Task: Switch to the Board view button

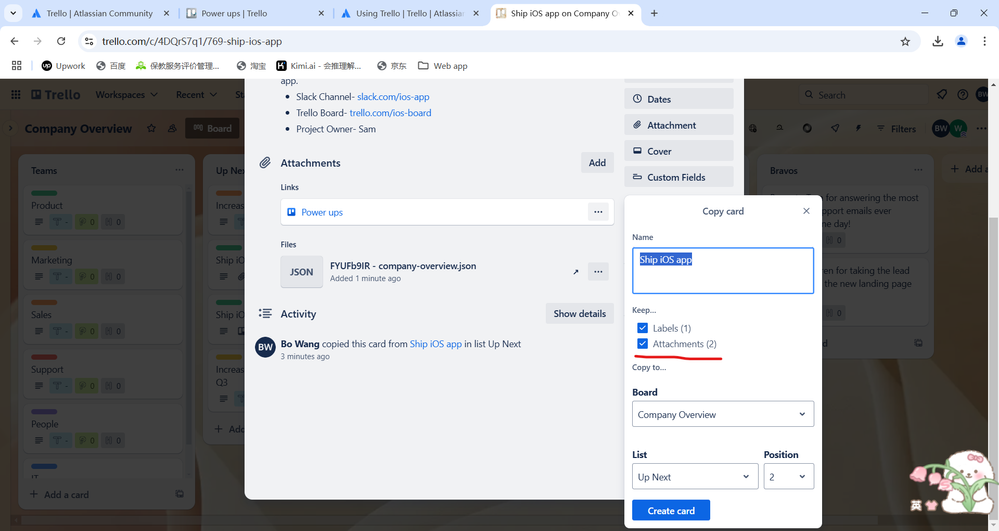Action: point(213,128)
